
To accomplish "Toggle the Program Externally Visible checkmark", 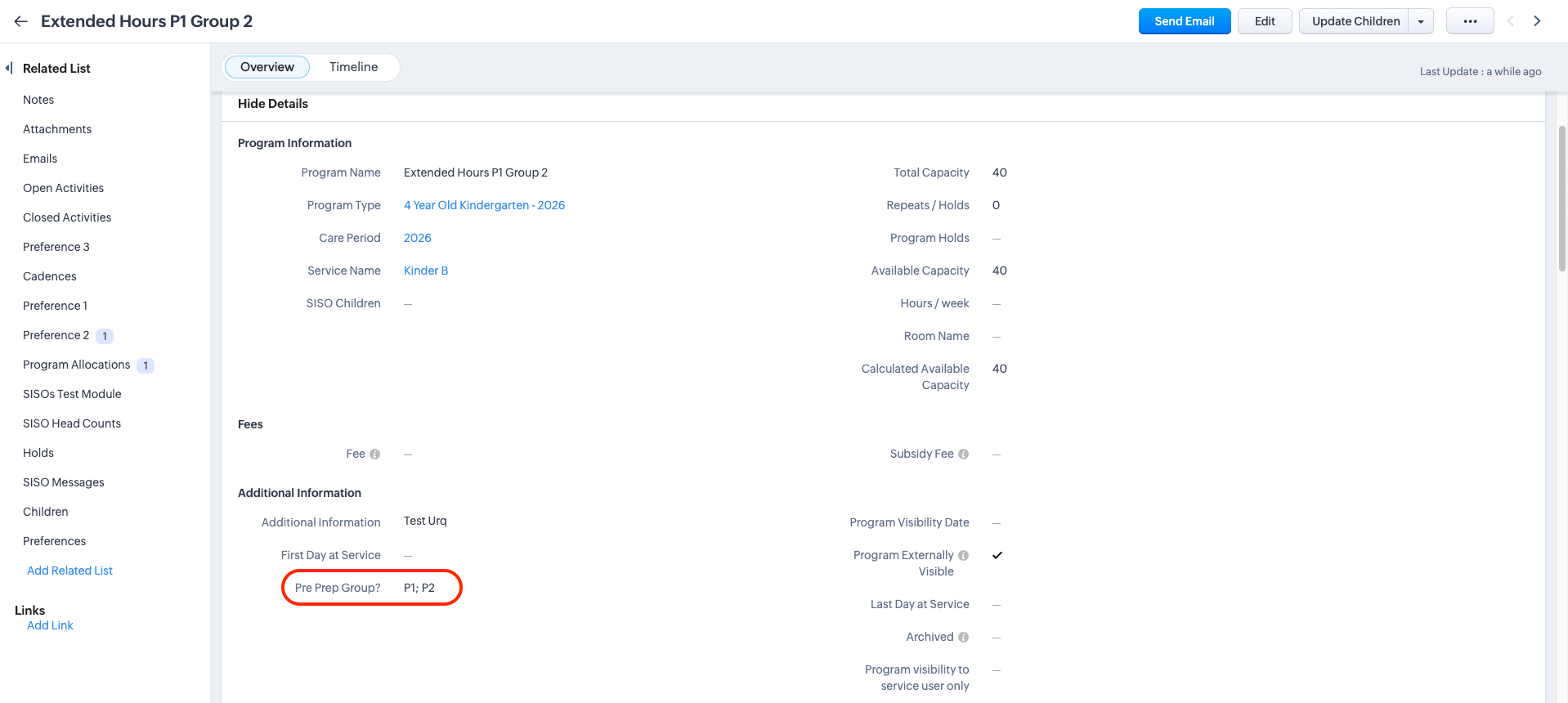I will [997, 555].
